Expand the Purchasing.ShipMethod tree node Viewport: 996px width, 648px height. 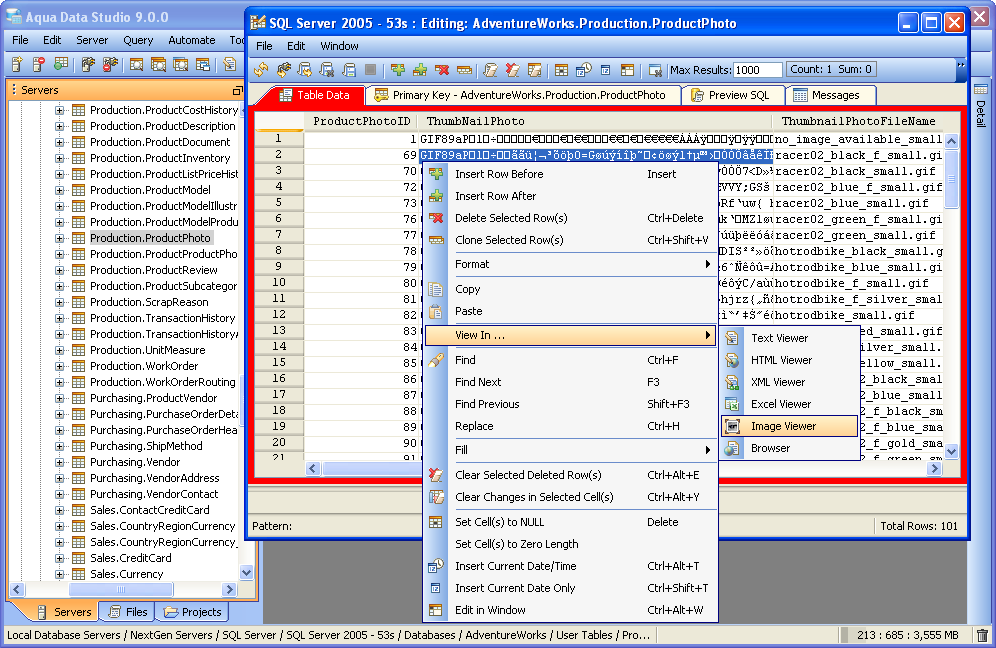tap(60, 446)
